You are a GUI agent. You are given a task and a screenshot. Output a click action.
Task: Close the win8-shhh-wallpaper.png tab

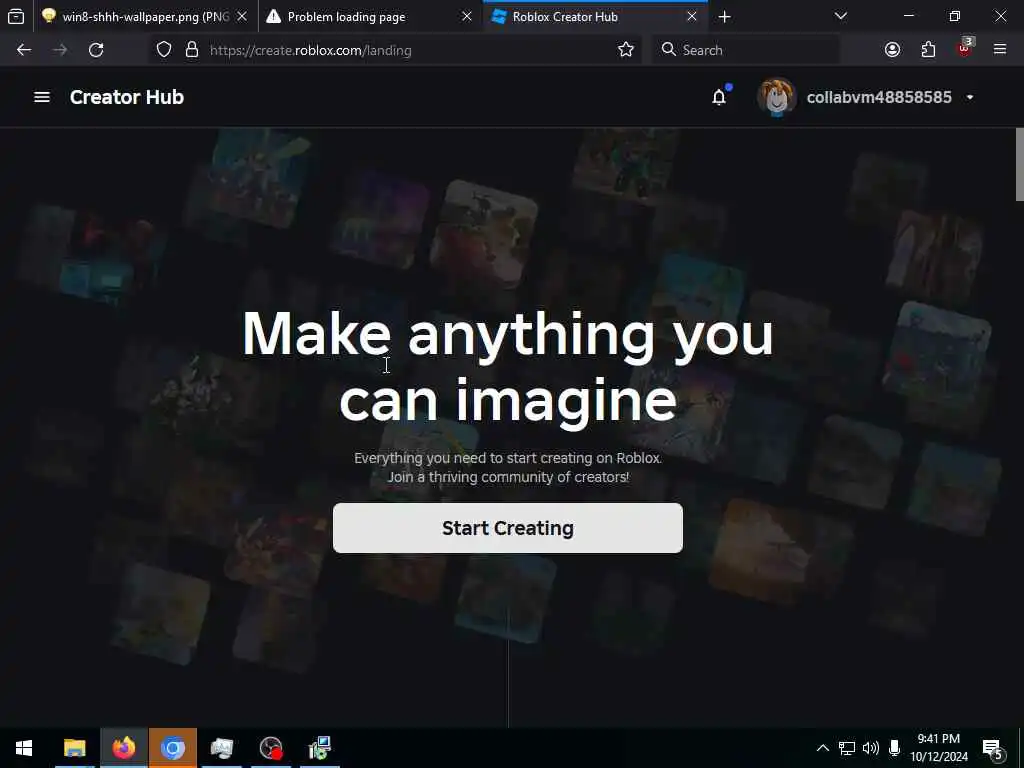pyautogui.click(x=242, y=17)
